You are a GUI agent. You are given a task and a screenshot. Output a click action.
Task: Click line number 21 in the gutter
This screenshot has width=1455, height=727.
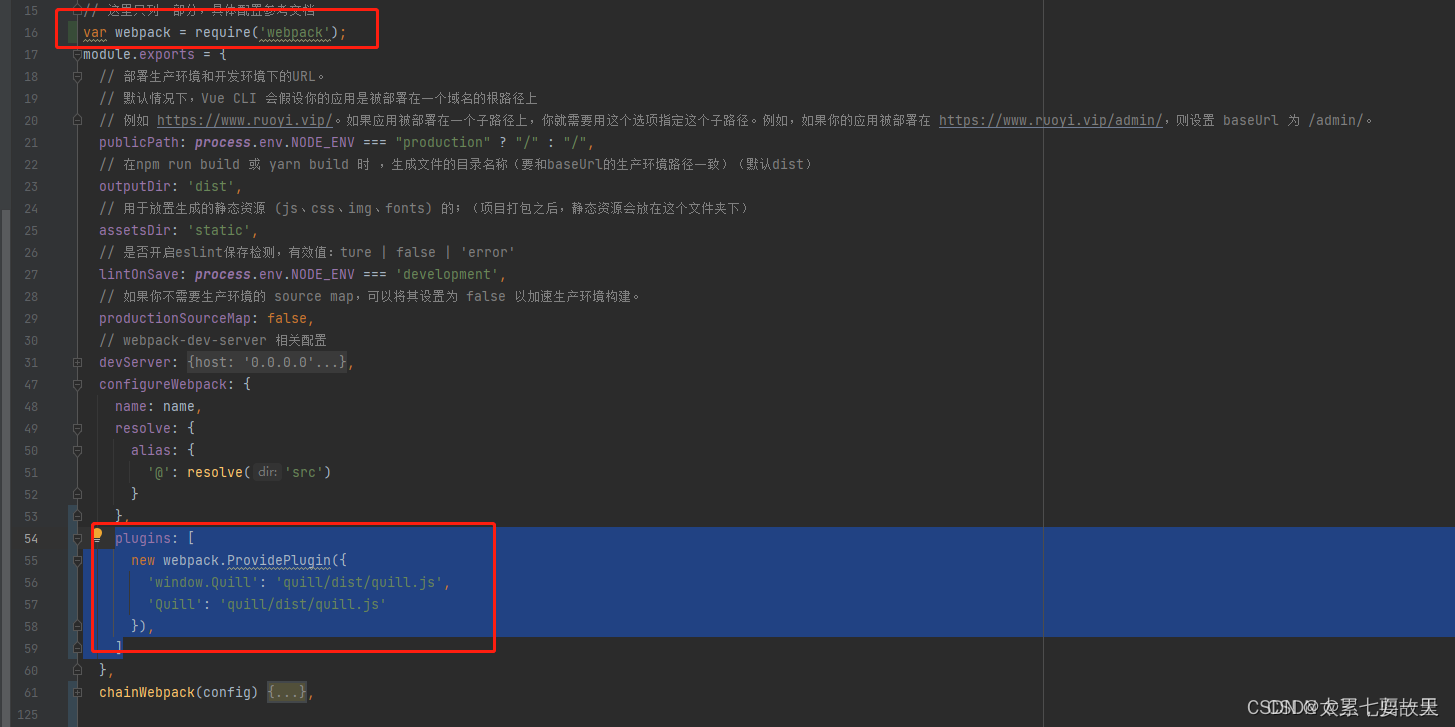click(x=30, y=142)
